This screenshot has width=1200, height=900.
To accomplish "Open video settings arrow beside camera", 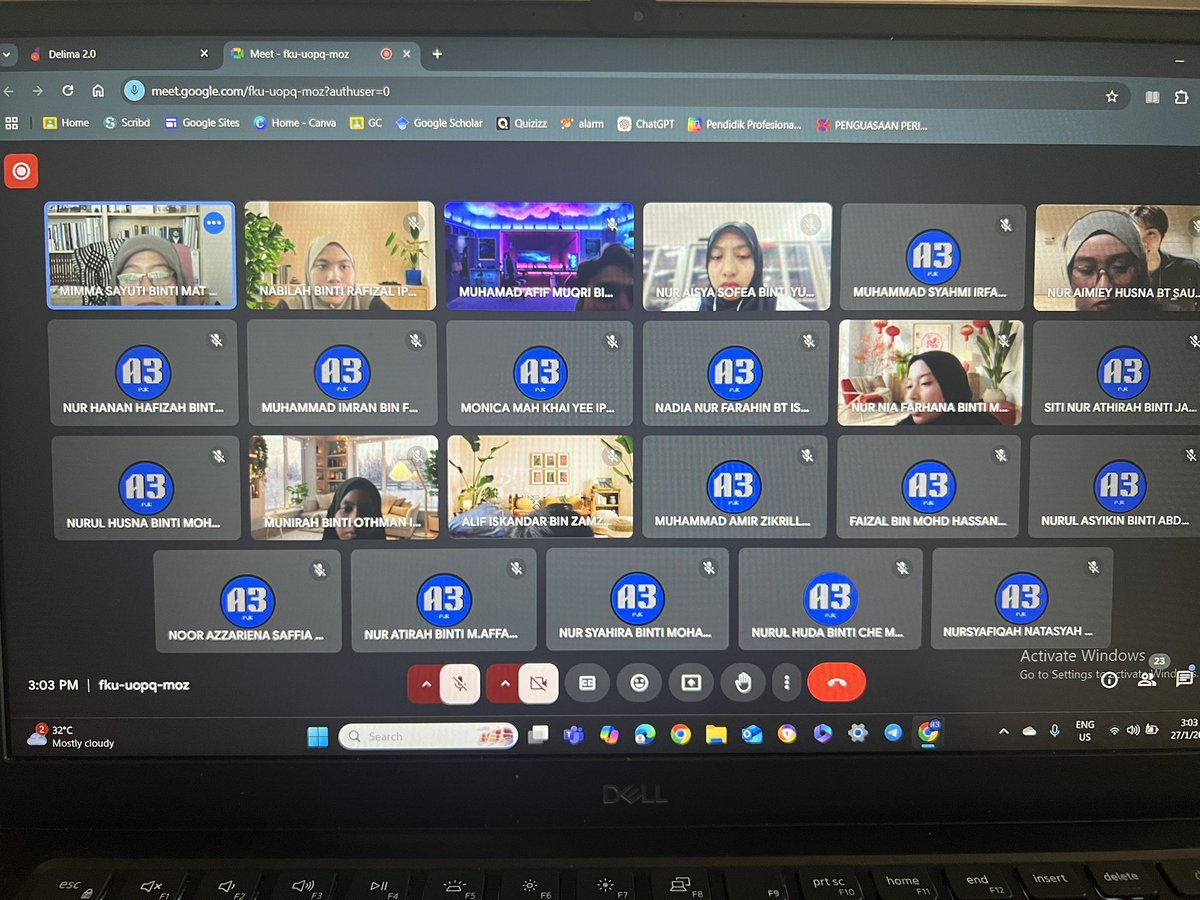I will click(x=503, y=684).
